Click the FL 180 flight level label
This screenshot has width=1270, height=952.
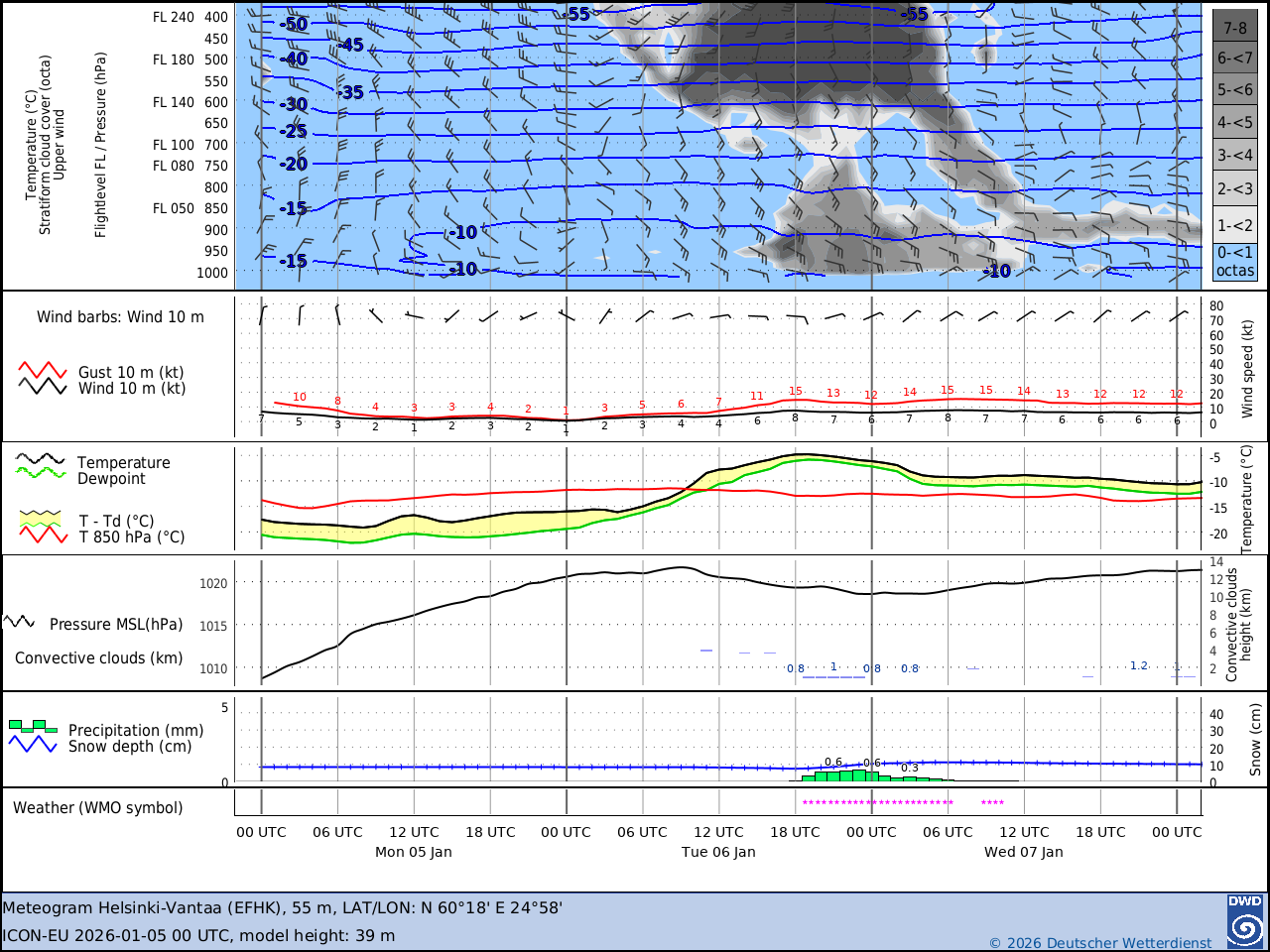pos(174,59)
